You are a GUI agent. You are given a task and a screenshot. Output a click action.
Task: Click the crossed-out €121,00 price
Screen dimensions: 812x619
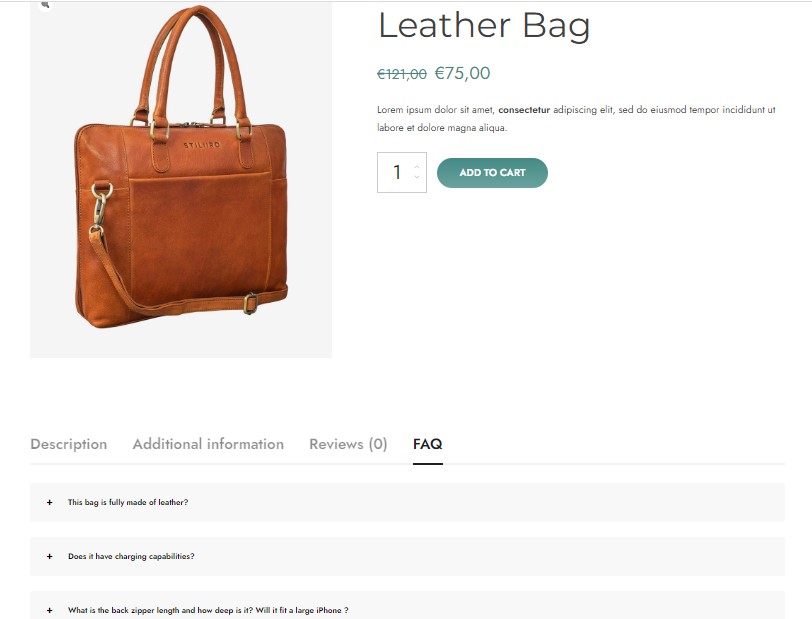(402, 74)
